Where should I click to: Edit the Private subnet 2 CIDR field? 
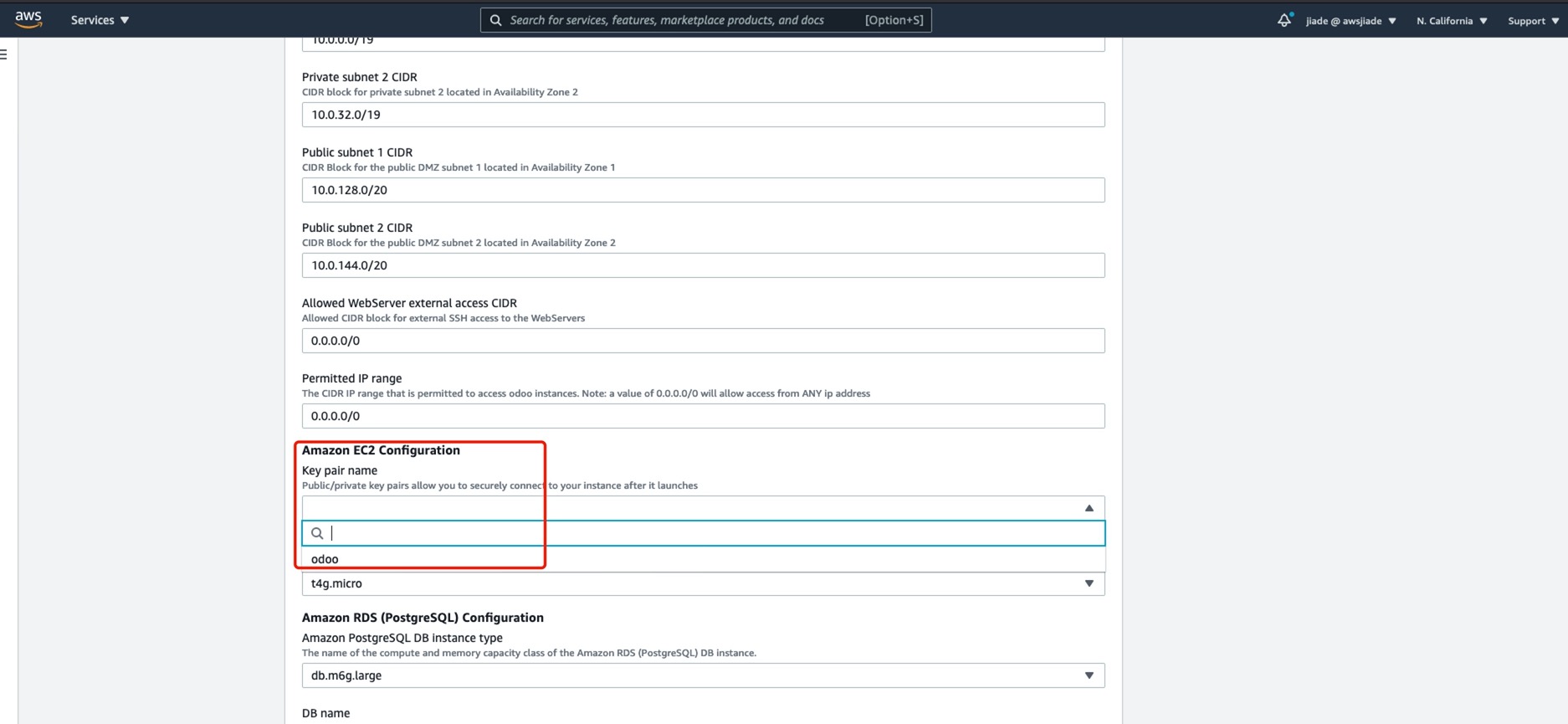(703, 115)
